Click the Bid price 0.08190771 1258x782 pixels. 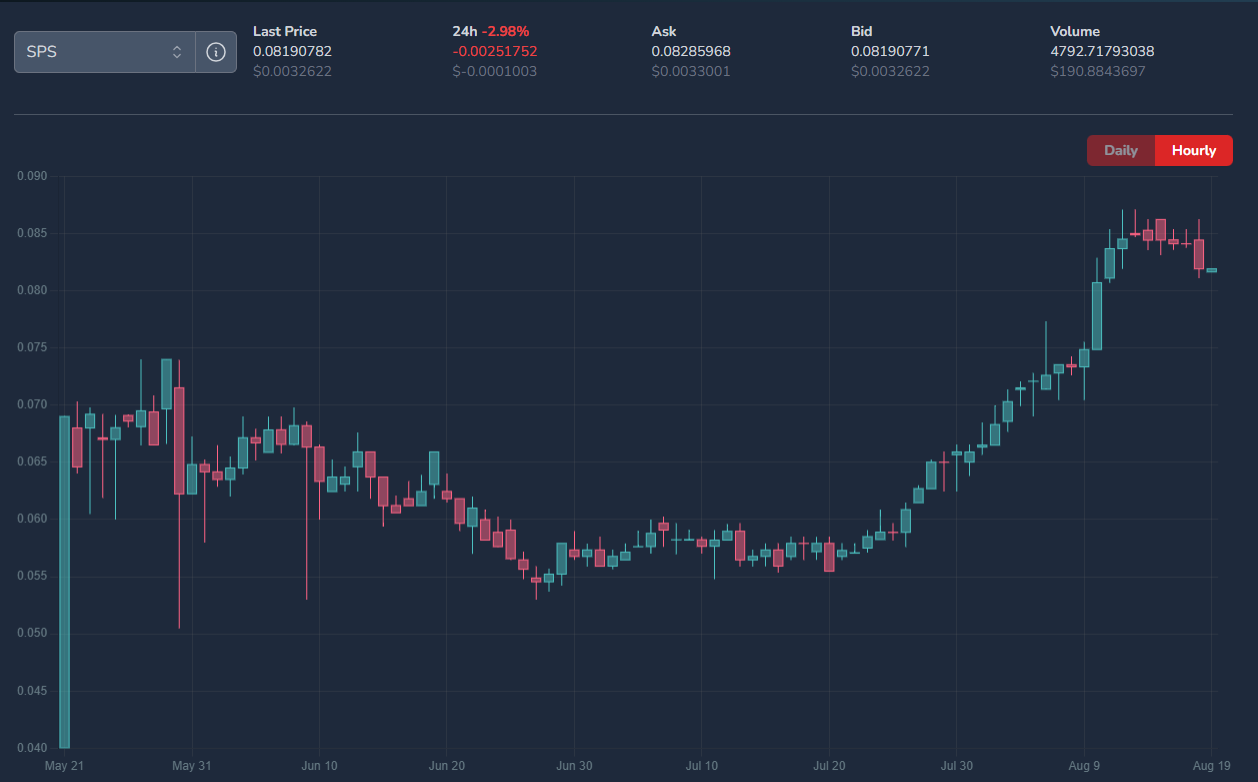coord(890,51)
